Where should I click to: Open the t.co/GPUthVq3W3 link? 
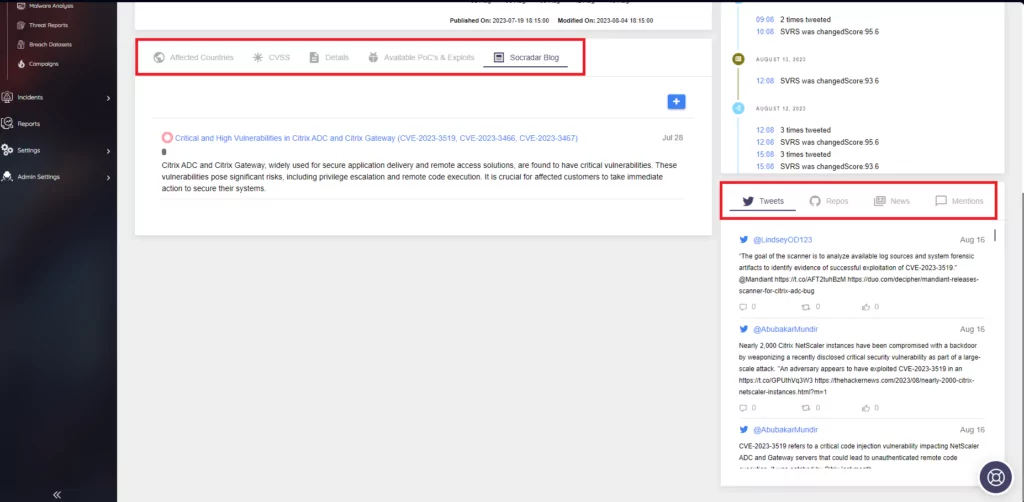[775, 380]
